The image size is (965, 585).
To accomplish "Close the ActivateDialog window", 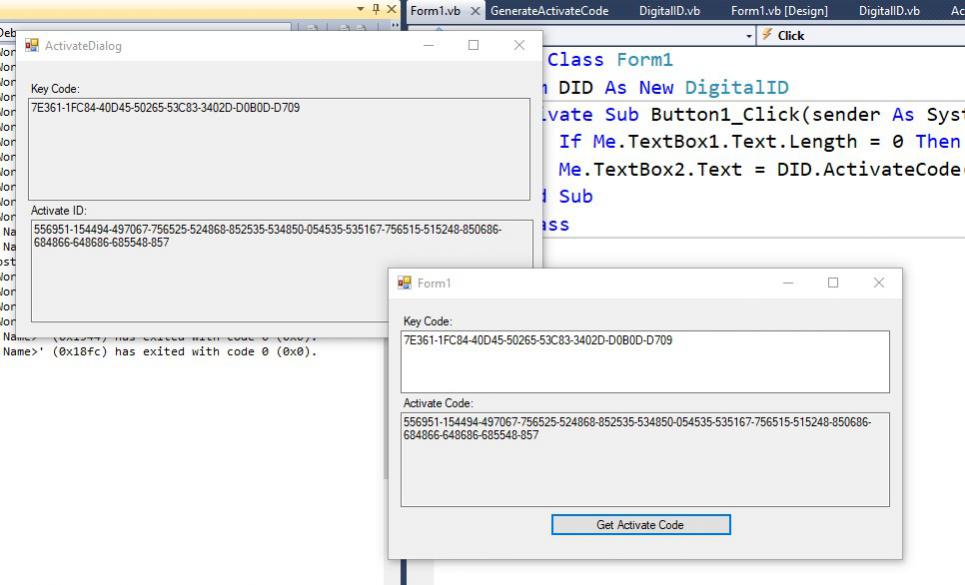I will 519,46.
